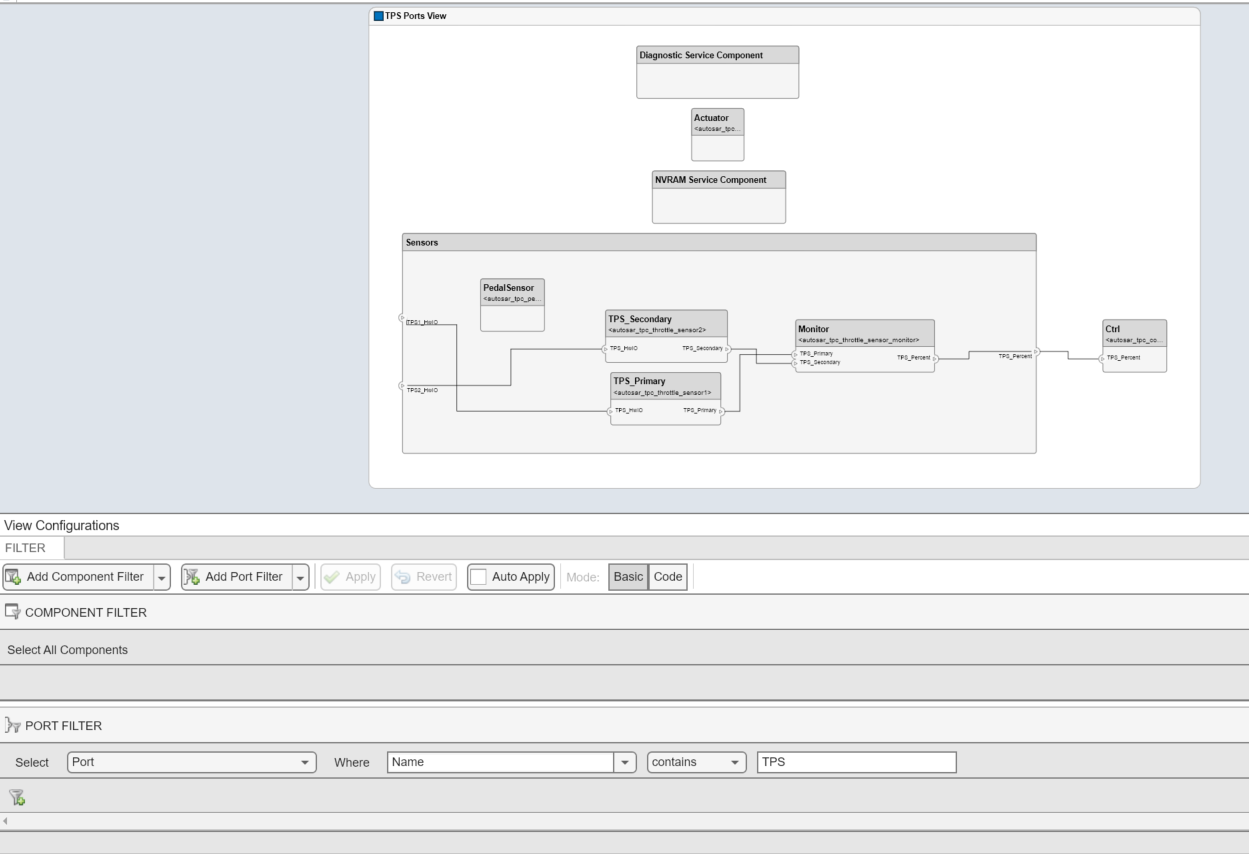Click the TPS Ports View blue icon

pyautogui.click(x=378, y=16)
